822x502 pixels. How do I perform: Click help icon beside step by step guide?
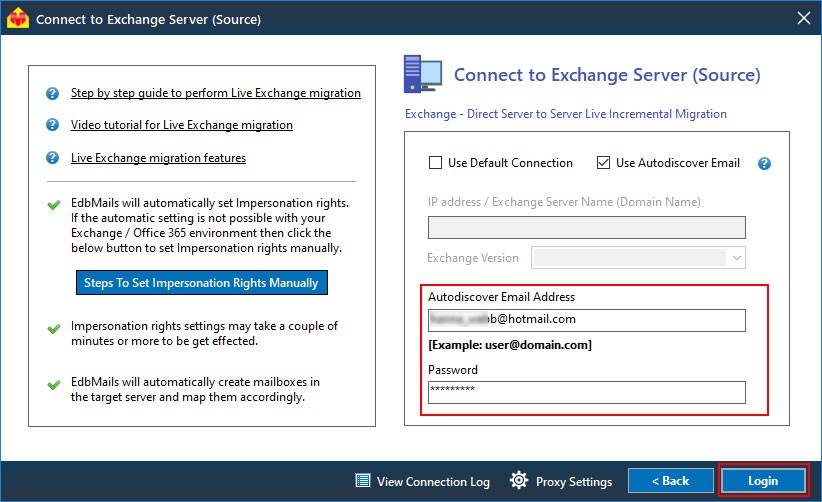[x=52, y=93]
